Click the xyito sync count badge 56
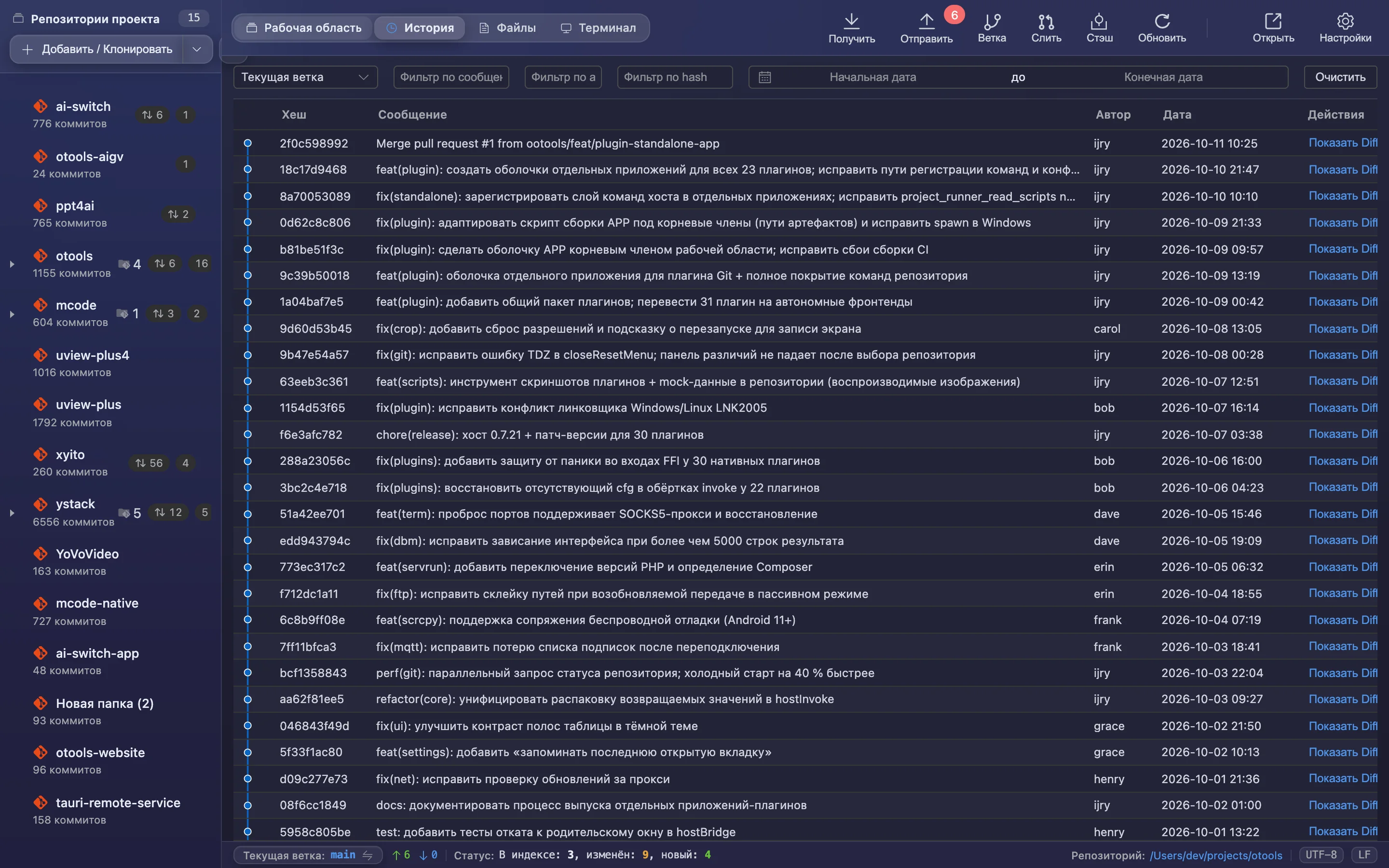Viewport: 1389px width, 868px height. (x=149, y=463)
